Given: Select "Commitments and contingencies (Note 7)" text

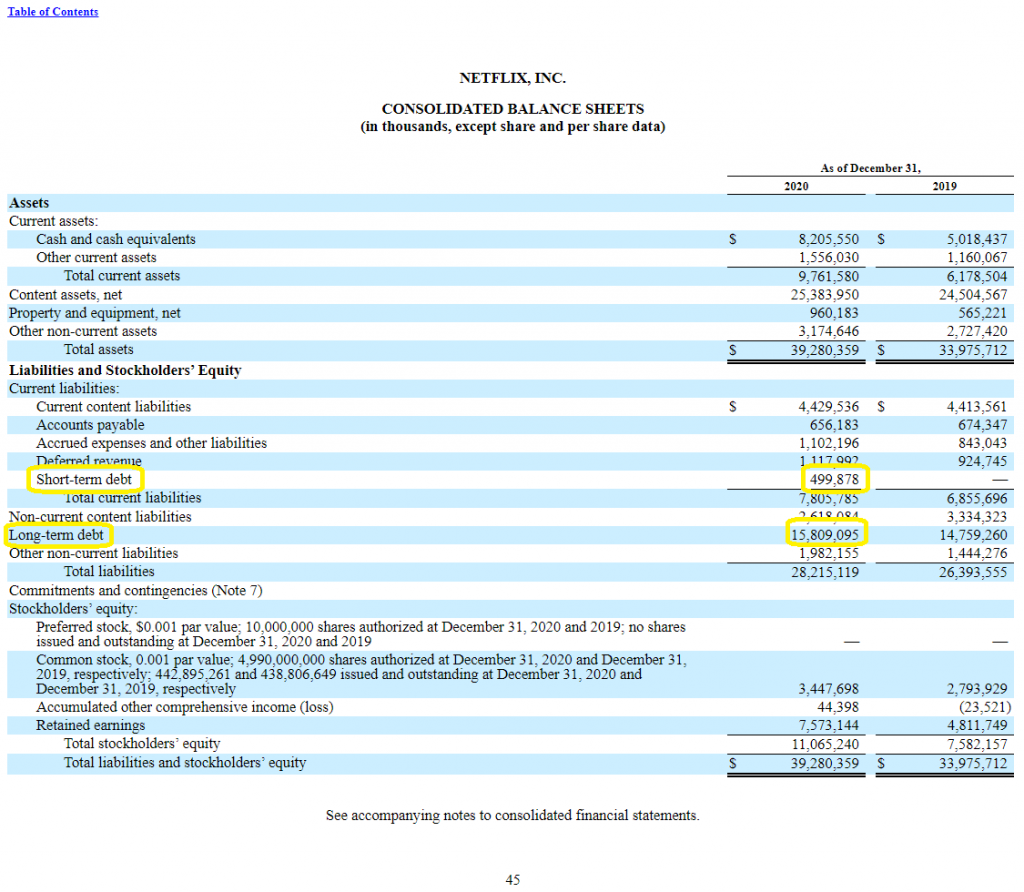Looking at the screenshot, I should (136, 591).
